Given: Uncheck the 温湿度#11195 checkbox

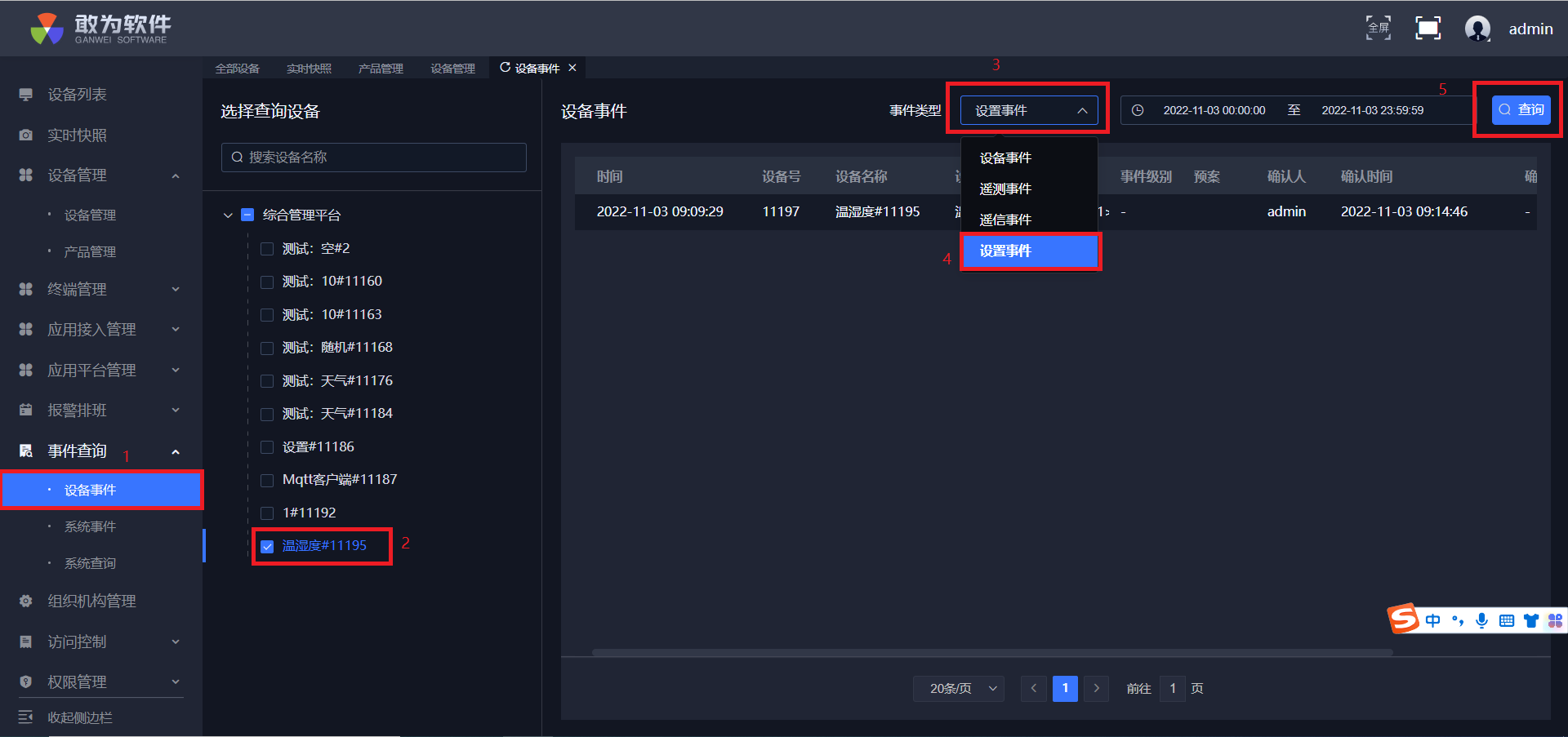Looking at the screenshot, I should pyautogui.click(x=267, y=546).
